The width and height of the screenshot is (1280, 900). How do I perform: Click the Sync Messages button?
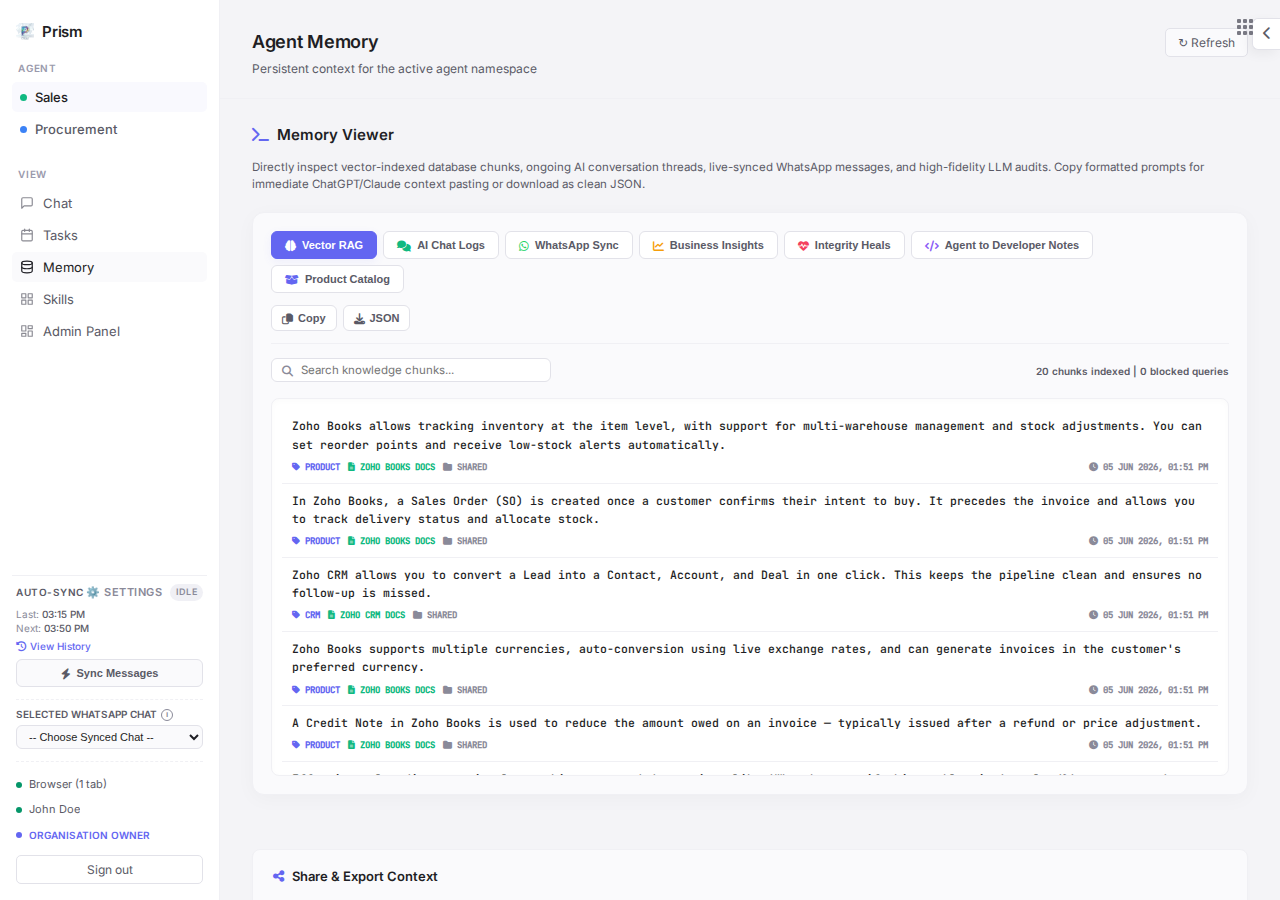click(x=109, y=673)
